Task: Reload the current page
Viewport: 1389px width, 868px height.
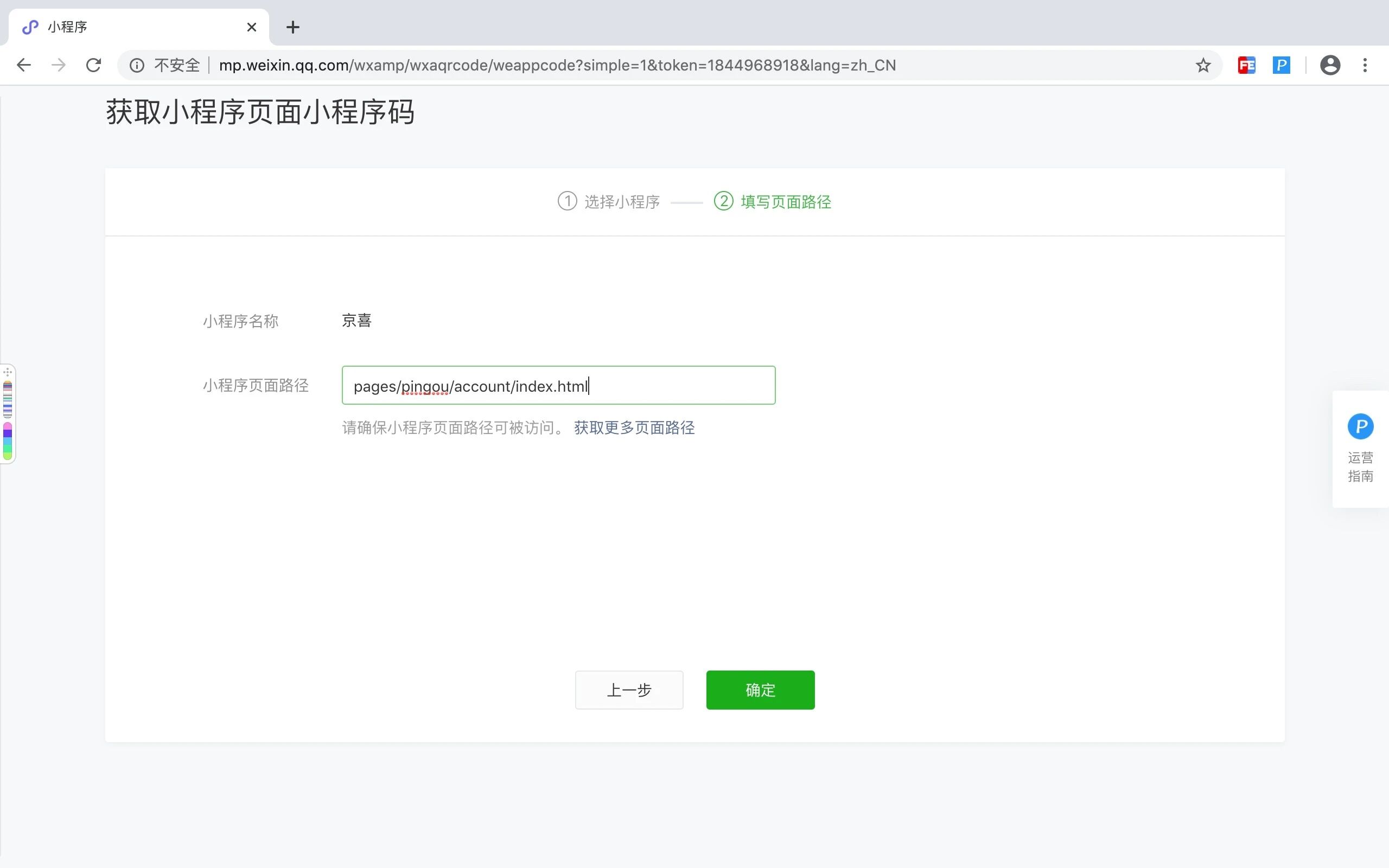Action: [x=93, y=65]
